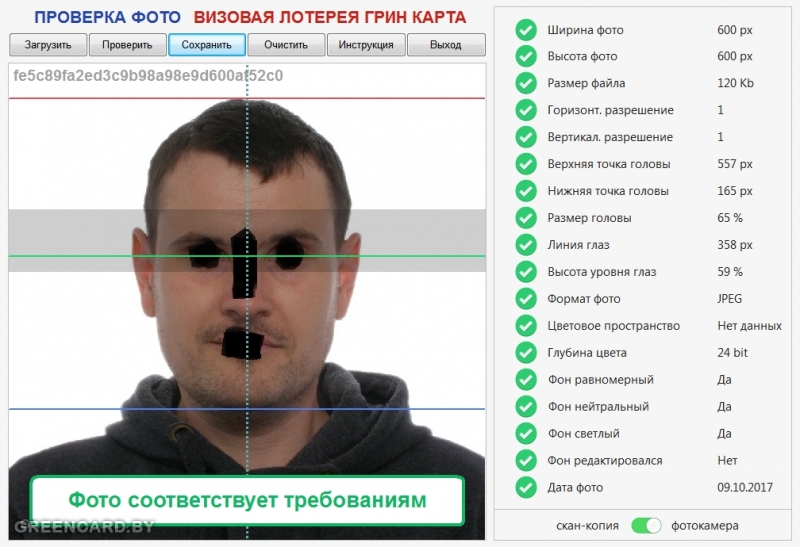Click the Загрузить button
The width and height of the screenshot is (800, 547).
click(48, 45)
